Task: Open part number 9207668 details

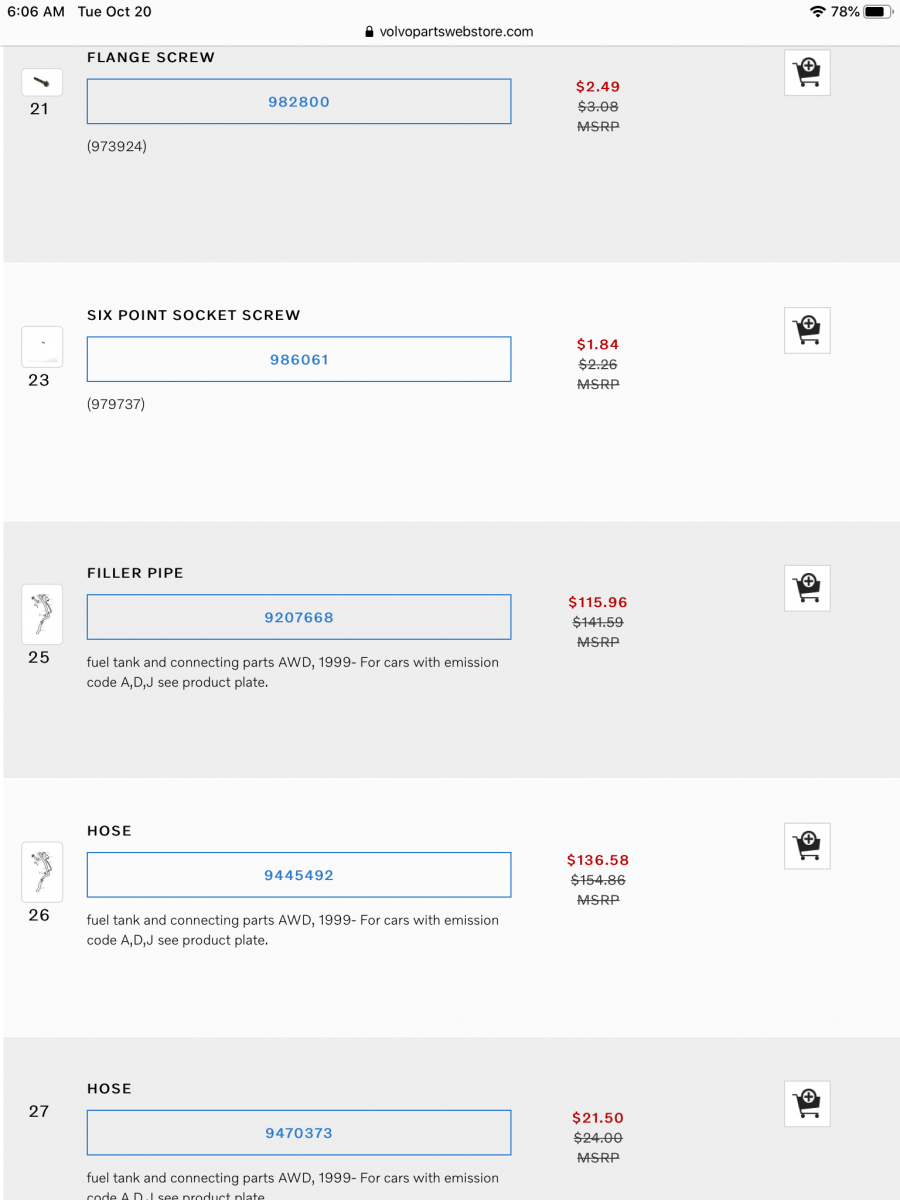Action: pyautogui.click(x=298, y=617)
